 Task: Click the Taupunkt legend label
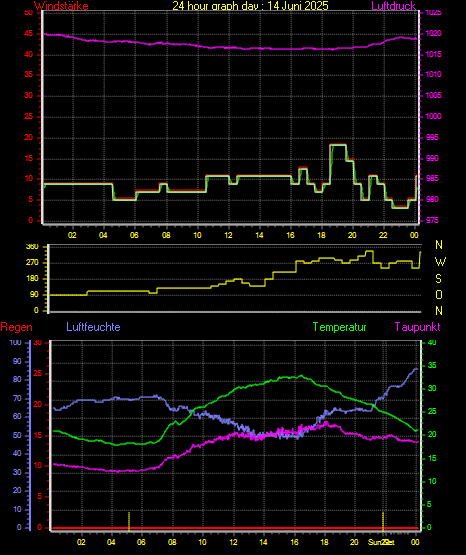[418, 327]
